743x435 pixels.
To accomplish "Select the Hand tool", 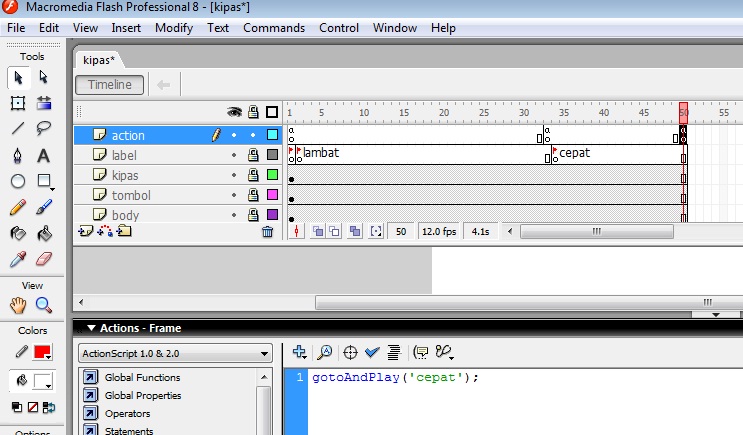I will click(x=18, y=305).
